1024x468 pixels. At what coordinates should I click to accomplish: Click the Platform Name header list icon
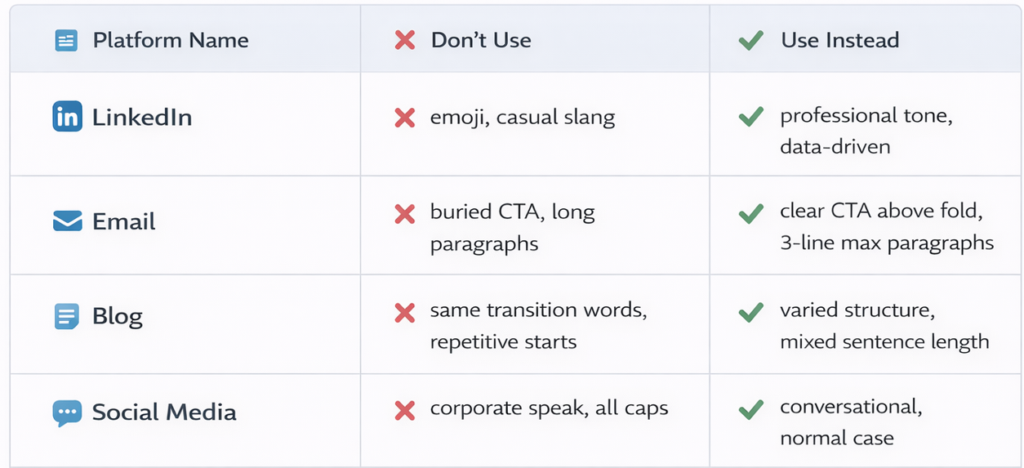(66, 41)
